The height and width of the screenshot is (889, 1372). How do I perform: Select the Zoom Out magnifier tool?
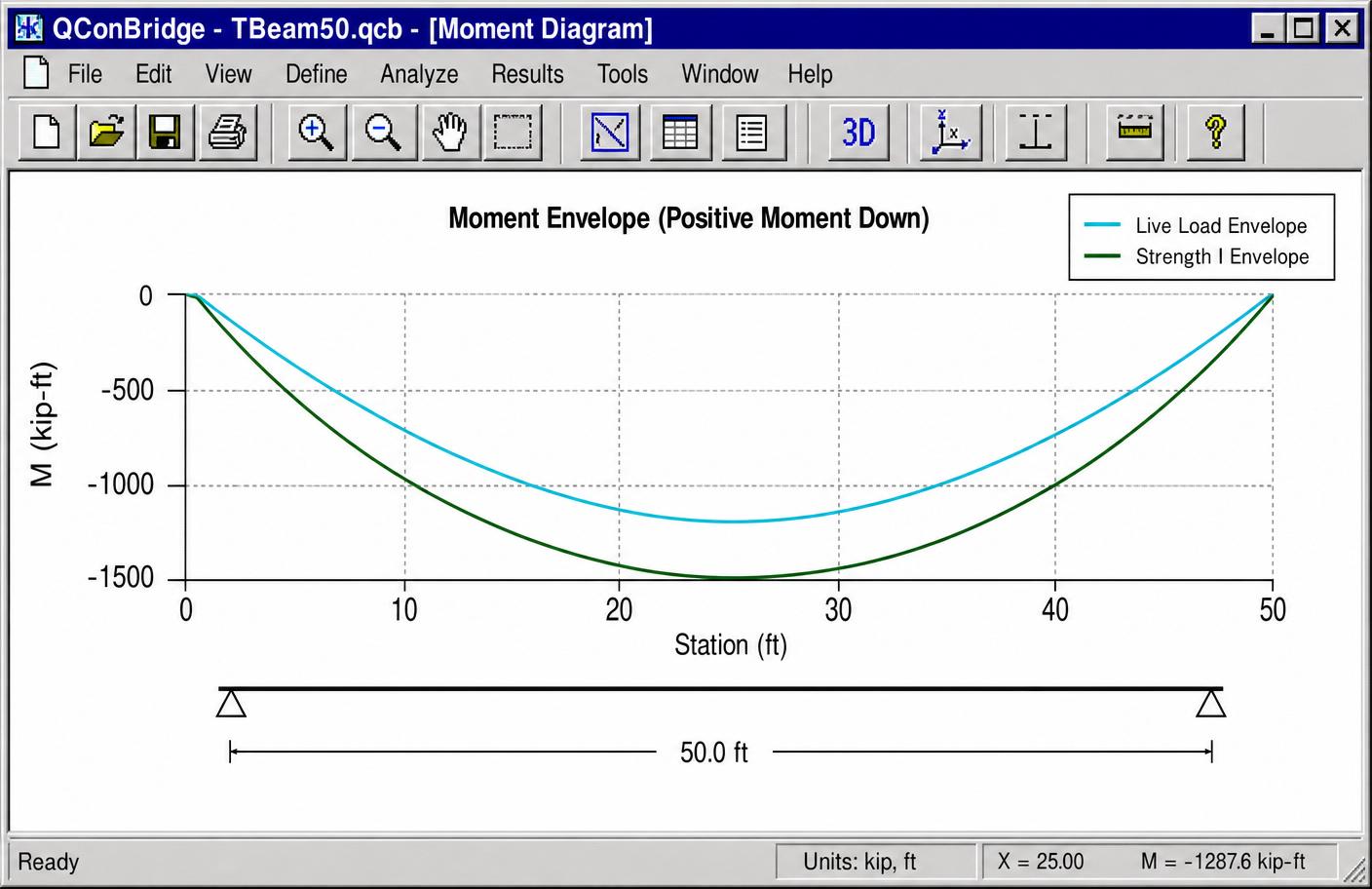pos(382,132)
